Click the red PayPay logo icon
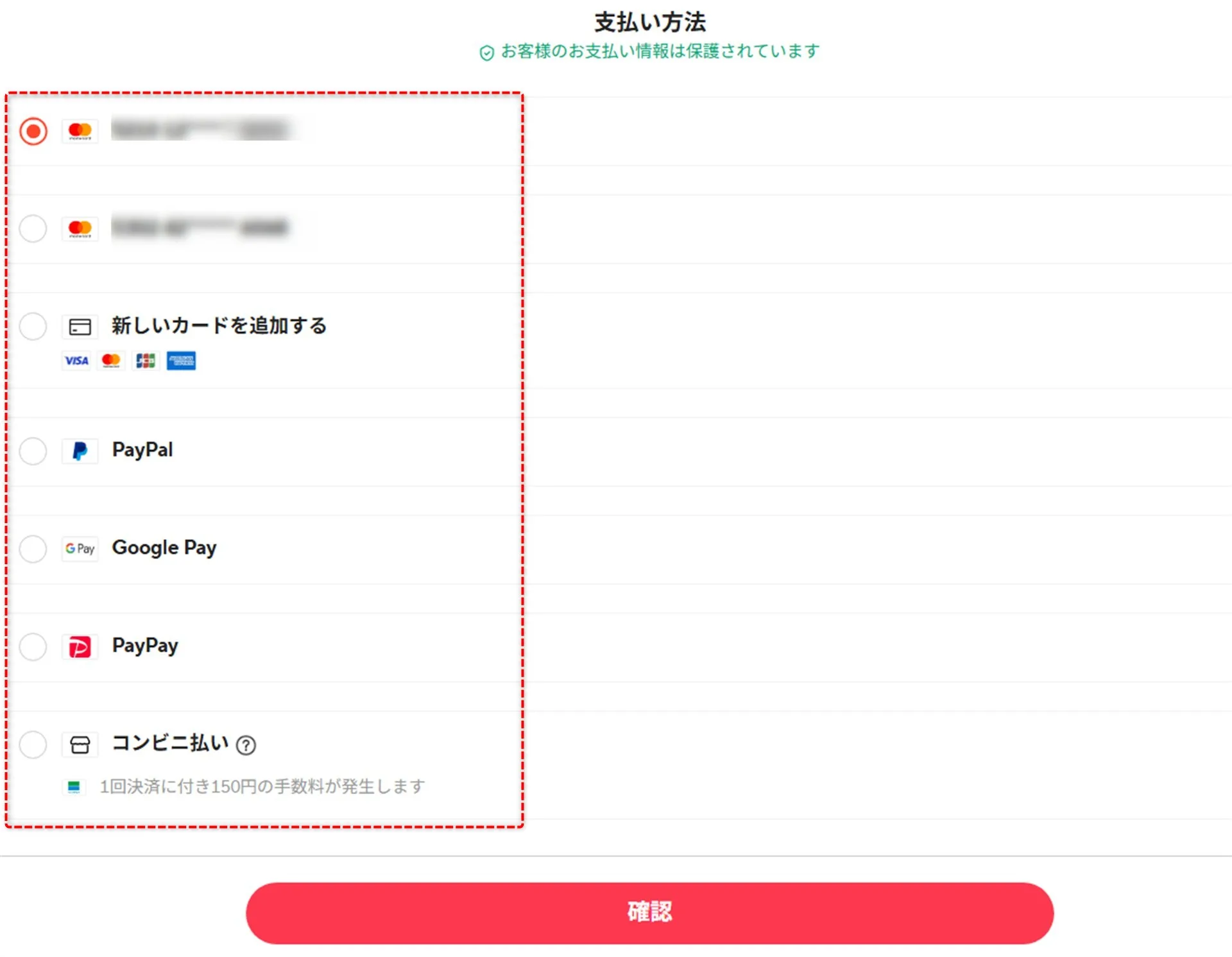Viewport: 1232px width, 957px height. [80, 647]
